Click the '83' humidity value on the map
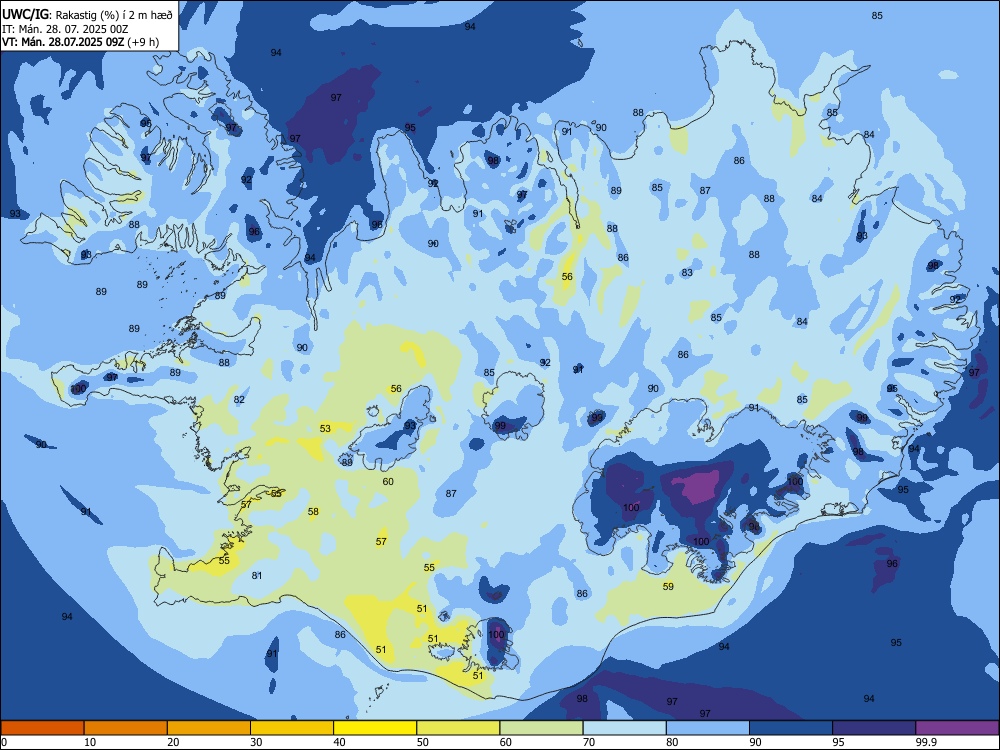The width and height of the screenshot is (1000, 750). click(687, 272)
